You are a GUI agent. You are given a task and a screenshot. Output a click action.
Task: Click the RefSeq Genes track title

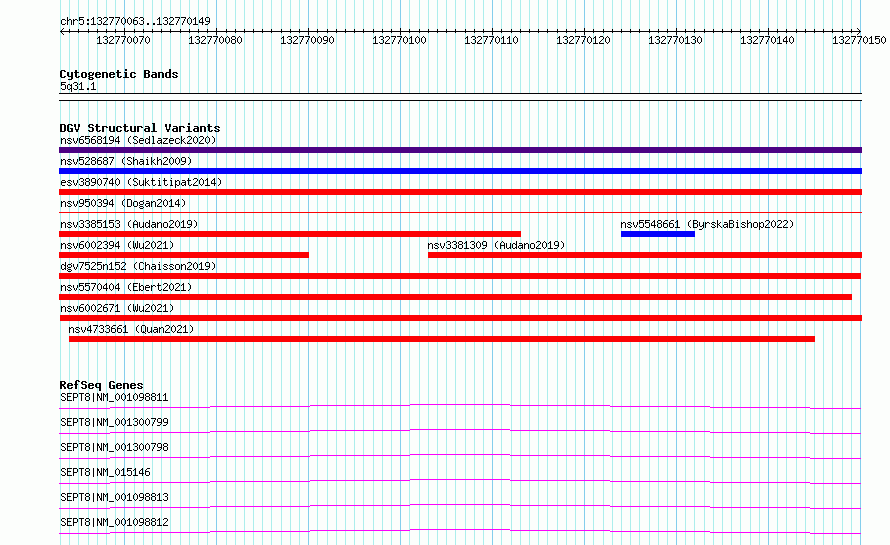click(101, 385)
